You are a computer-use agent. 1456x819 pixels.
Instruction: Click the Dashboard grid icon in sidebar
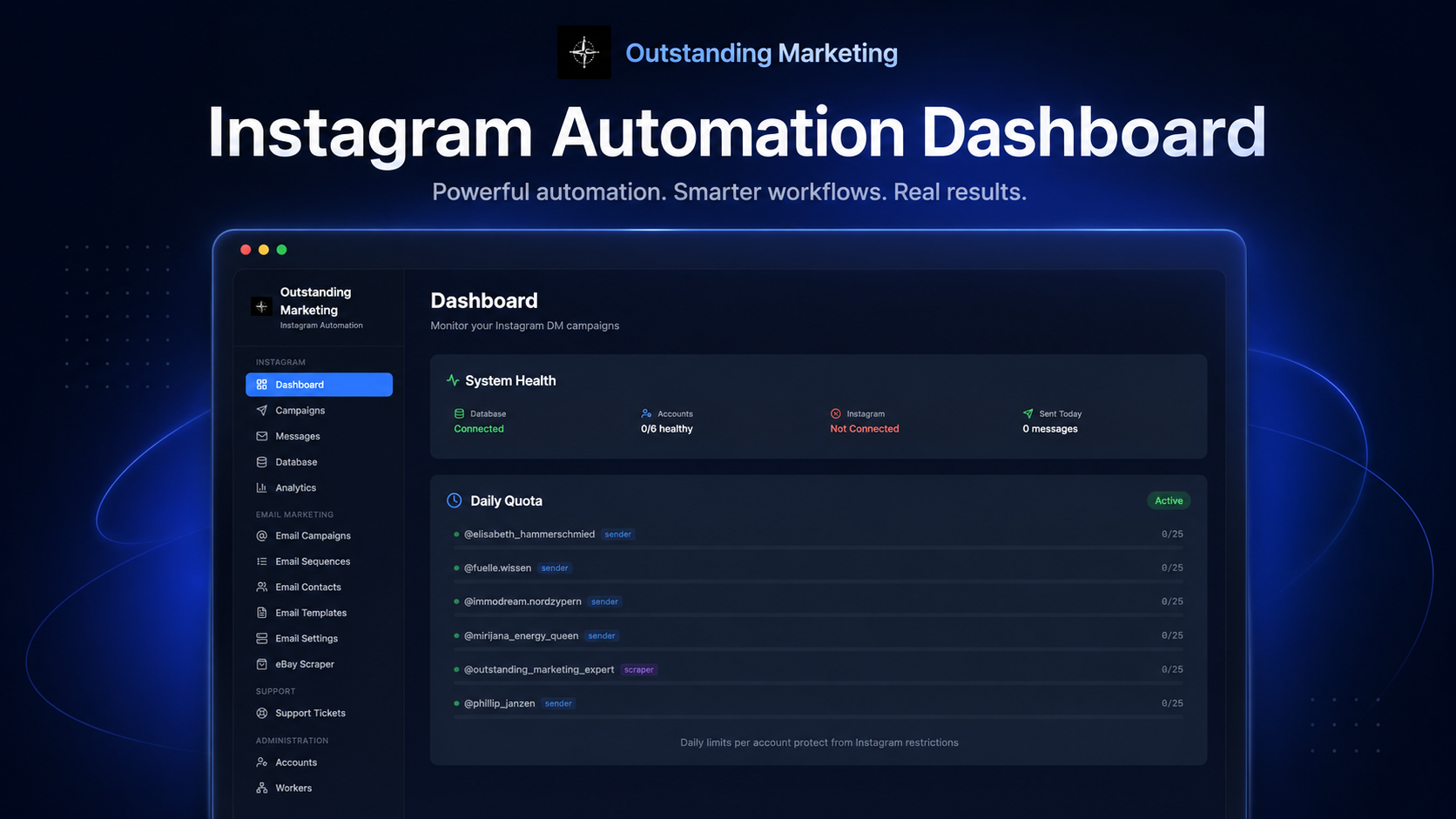coord(261,385)
